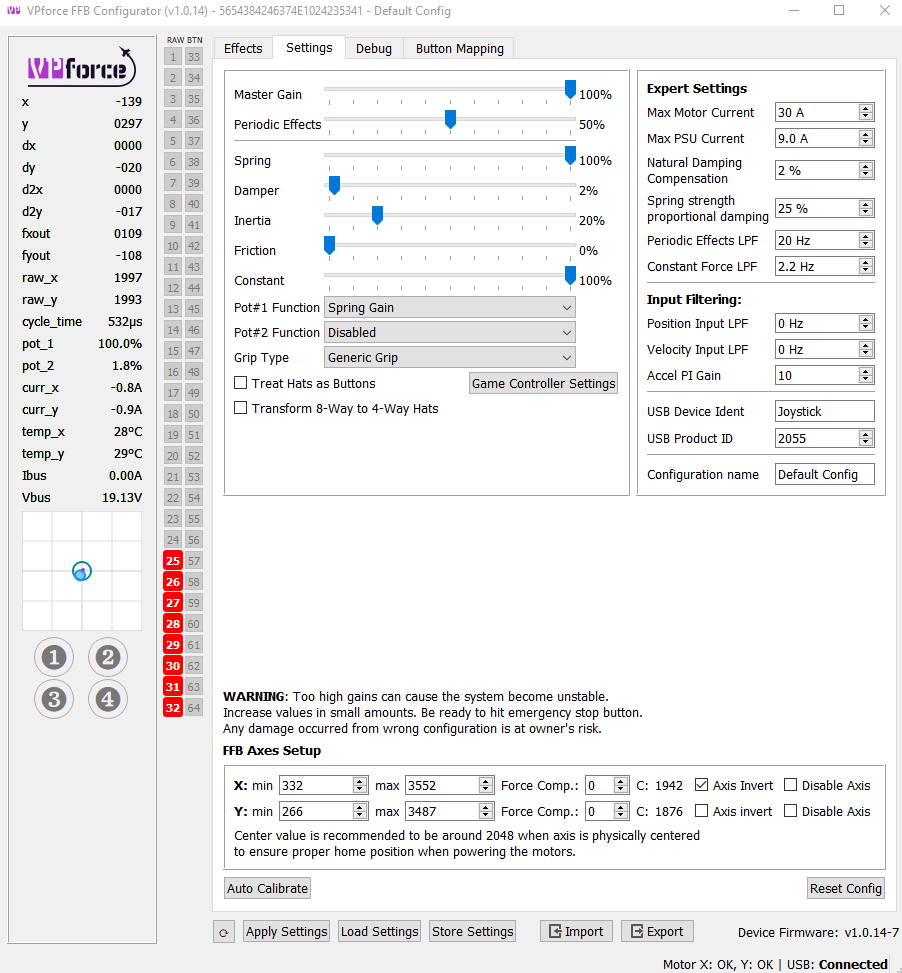
Task: Click red raw button indicator 29
Action: coord(173,645)
